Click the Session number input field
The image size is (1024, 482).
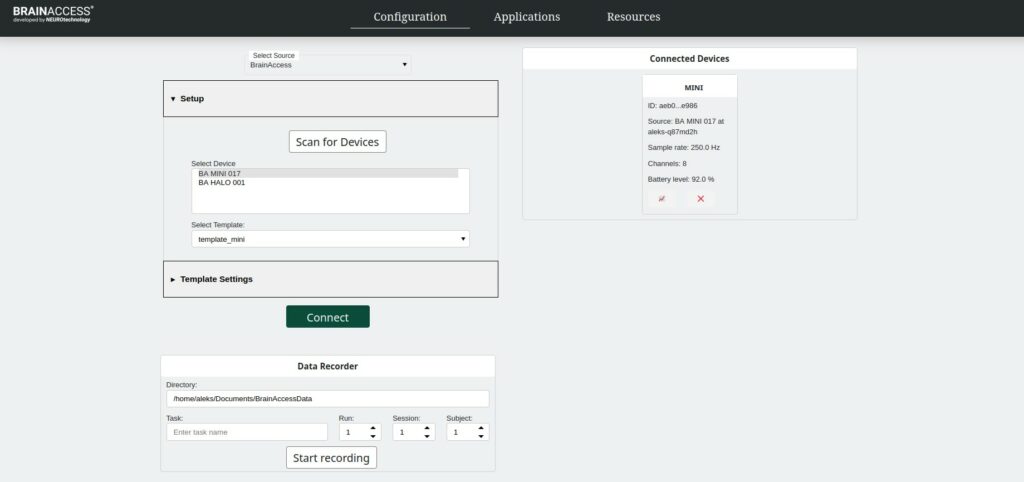point(413,432)
